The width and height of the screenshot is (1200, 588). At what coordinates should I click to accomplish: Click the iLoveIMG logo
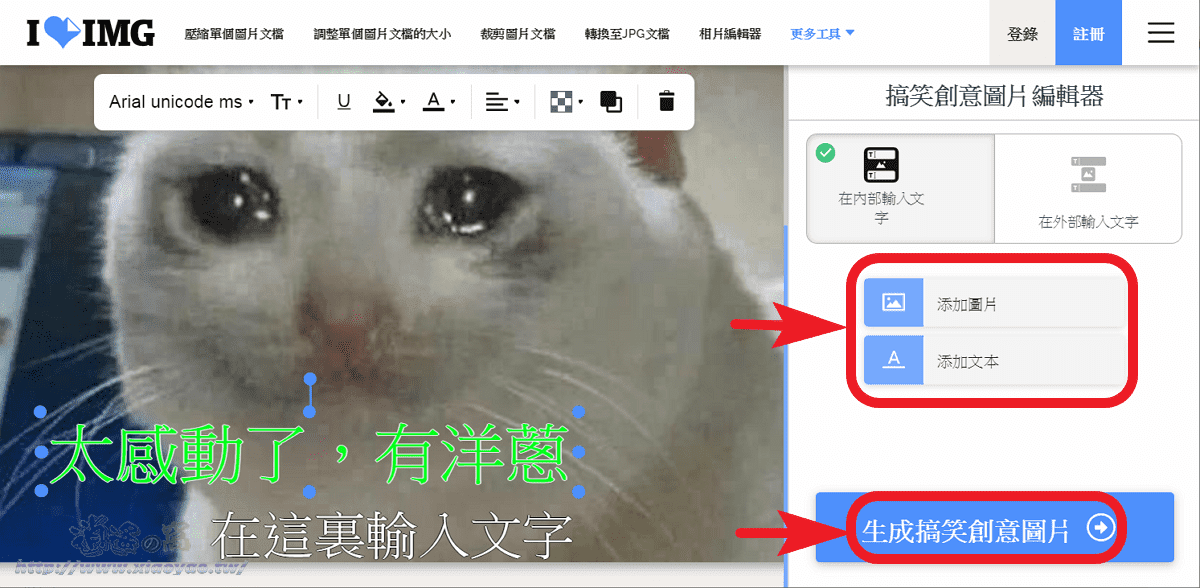(x=91, y=33)
